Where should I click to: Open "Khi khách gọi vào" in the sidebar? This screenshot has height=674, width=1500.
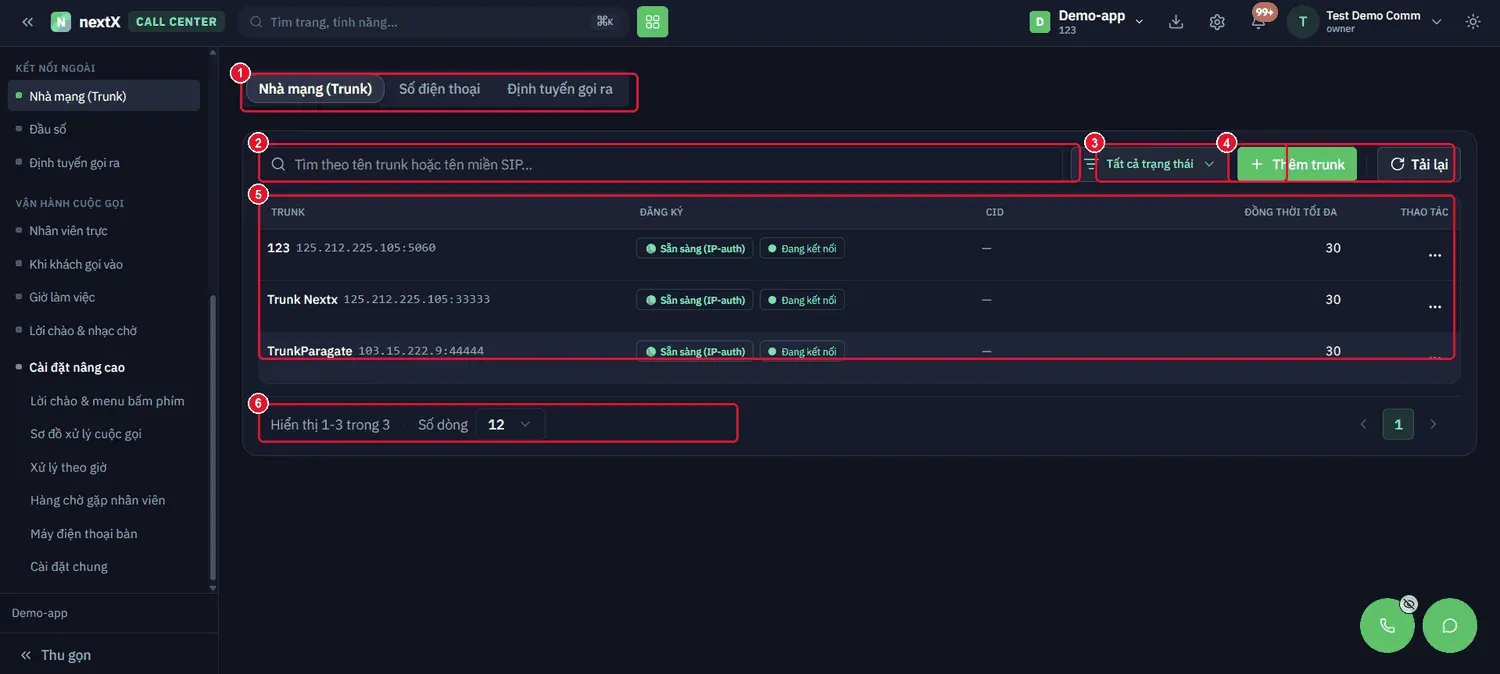[76, 264]
